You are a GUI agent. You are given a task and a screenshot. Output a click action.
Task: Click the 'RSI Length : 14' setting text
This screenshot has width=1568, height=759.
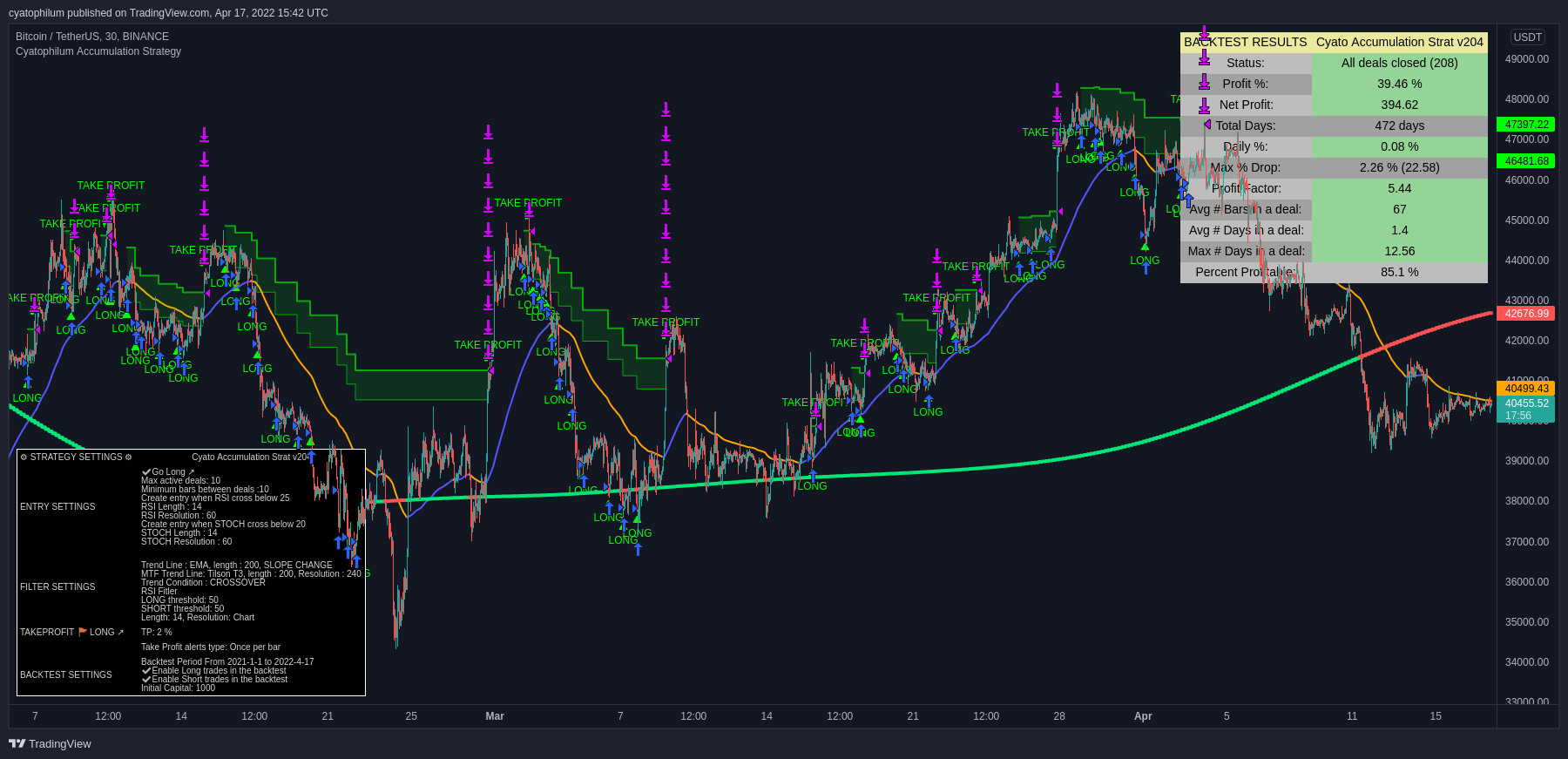point(172,507)
